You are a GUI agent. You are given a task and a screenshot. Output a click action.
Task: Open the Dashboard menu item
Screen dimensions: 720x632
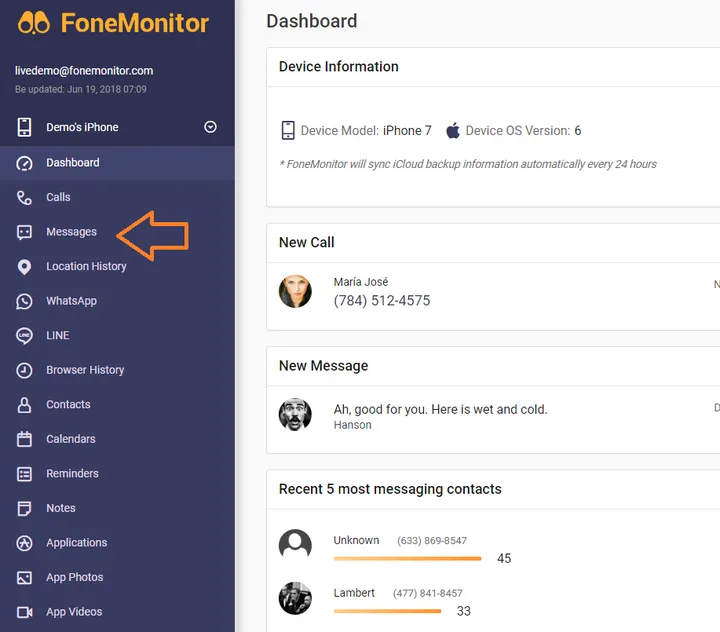[x=117, y=163]
